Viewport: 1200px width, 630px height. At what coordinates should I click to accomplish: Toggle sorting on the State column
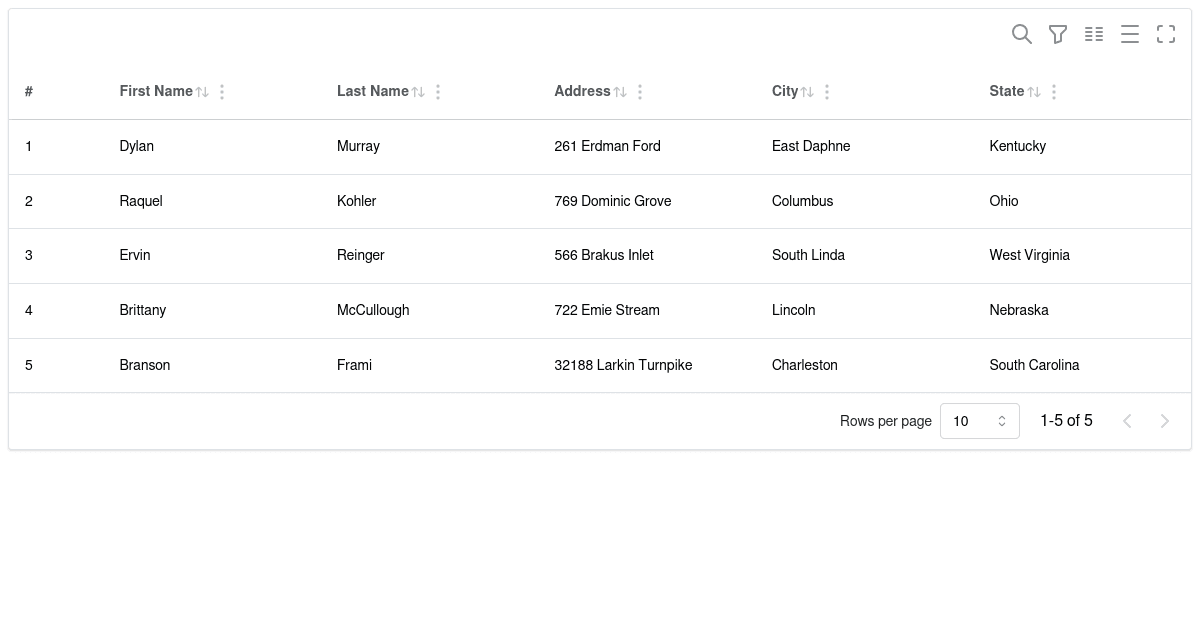click(x=1035, y=91)
